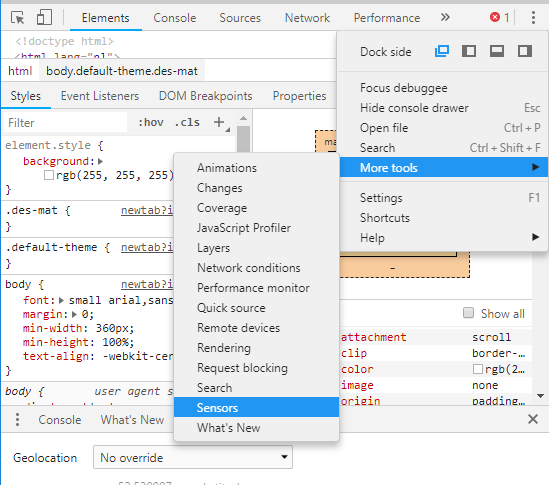This screenshot has width=549, height=485.
Task: Open More tools submenu
Action: pyautogui.click(x=443, y=167)
